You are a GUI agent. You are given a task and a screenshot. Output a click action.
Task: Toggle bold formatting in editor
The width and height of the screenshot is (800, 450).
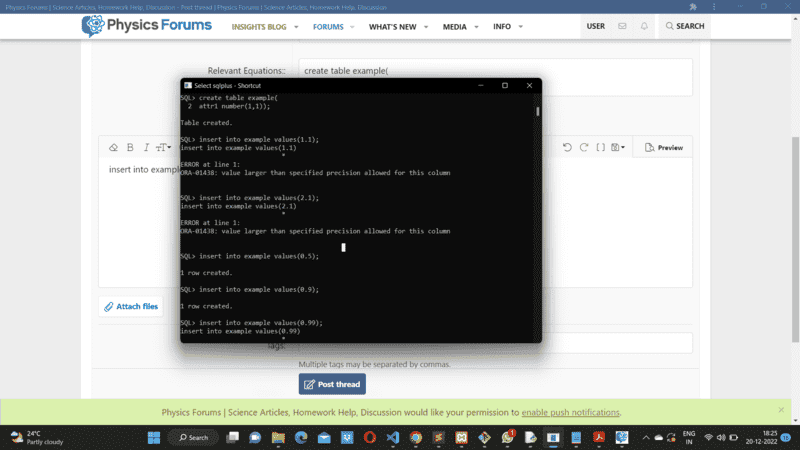130,147
